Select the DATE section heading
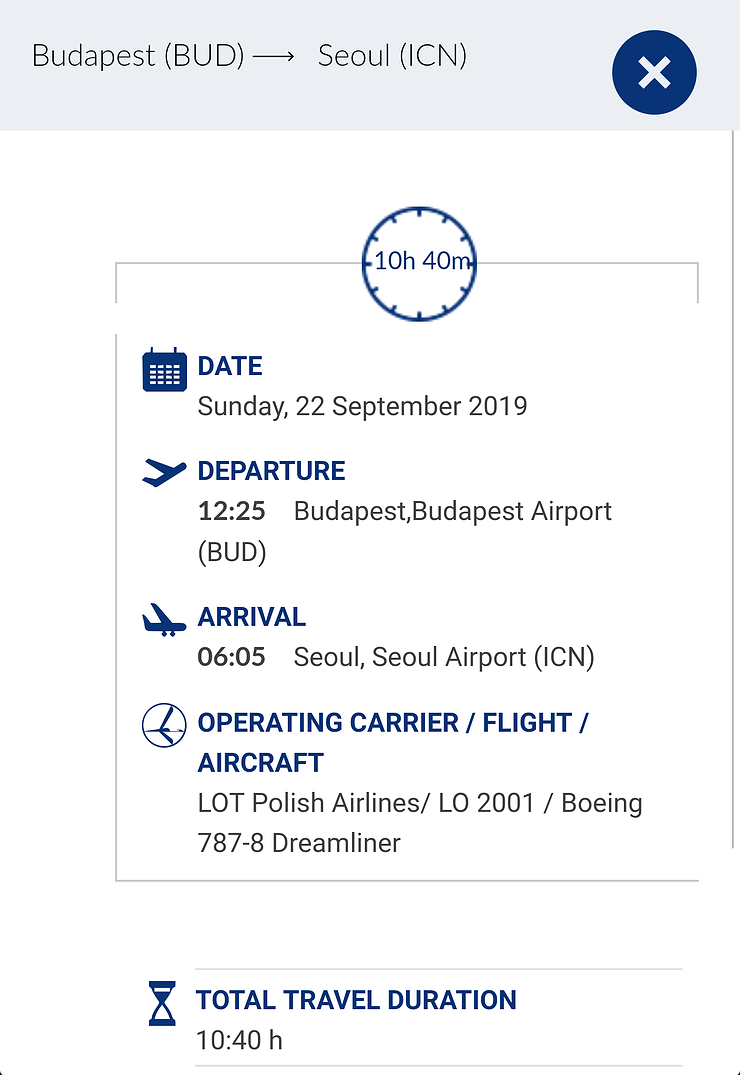The width and height of the screenshot is (740, 1075). (x=230, y=366)
